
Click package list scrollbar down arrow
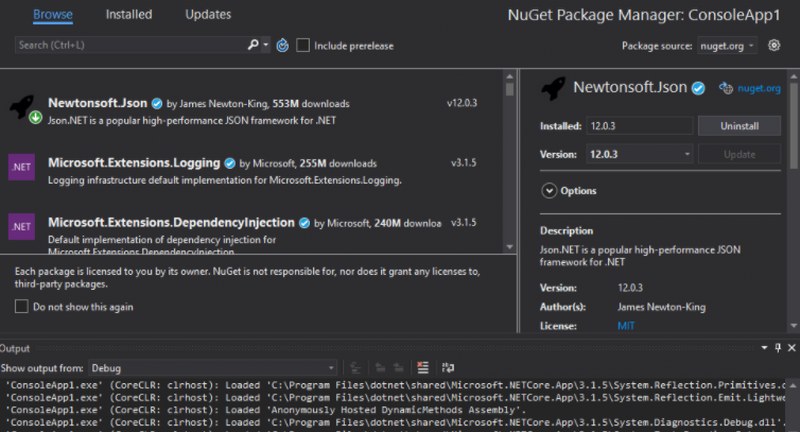pyautogui.click(x=510, y=247)
